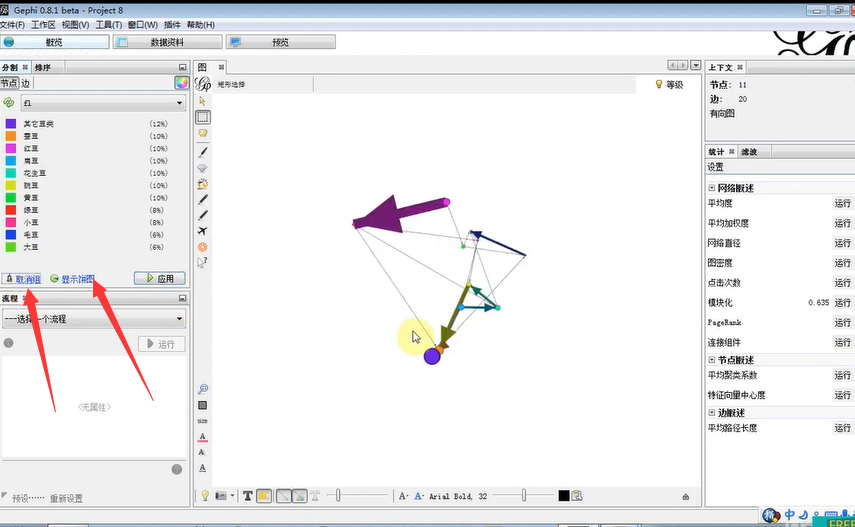Click the 中 input method tray icon
The width and height of the screenshot is (855, 527).
pos(790,514)
